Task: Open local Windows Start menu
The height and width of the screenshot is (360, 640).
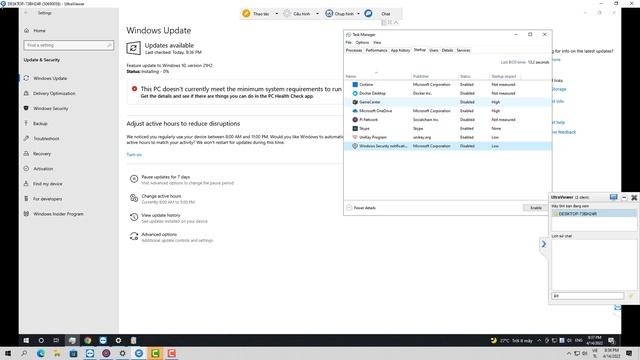Action: [8, 353]
